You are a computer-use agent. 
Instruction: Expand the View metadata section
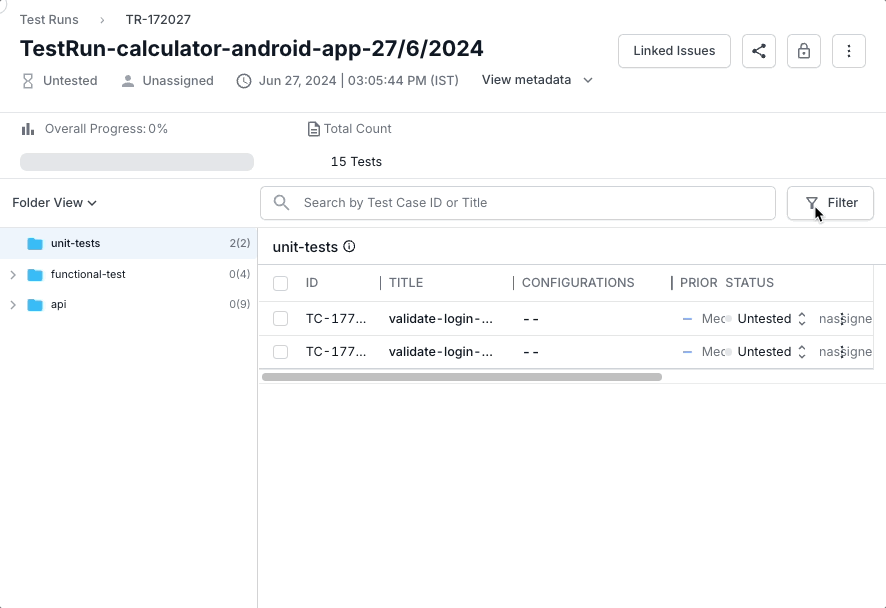click(537, 80)
